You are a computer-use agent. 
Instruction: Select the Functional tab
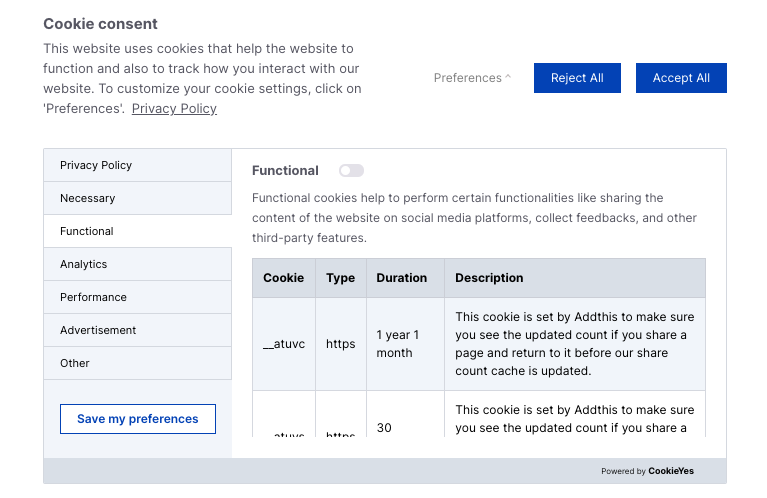point(137,231)
